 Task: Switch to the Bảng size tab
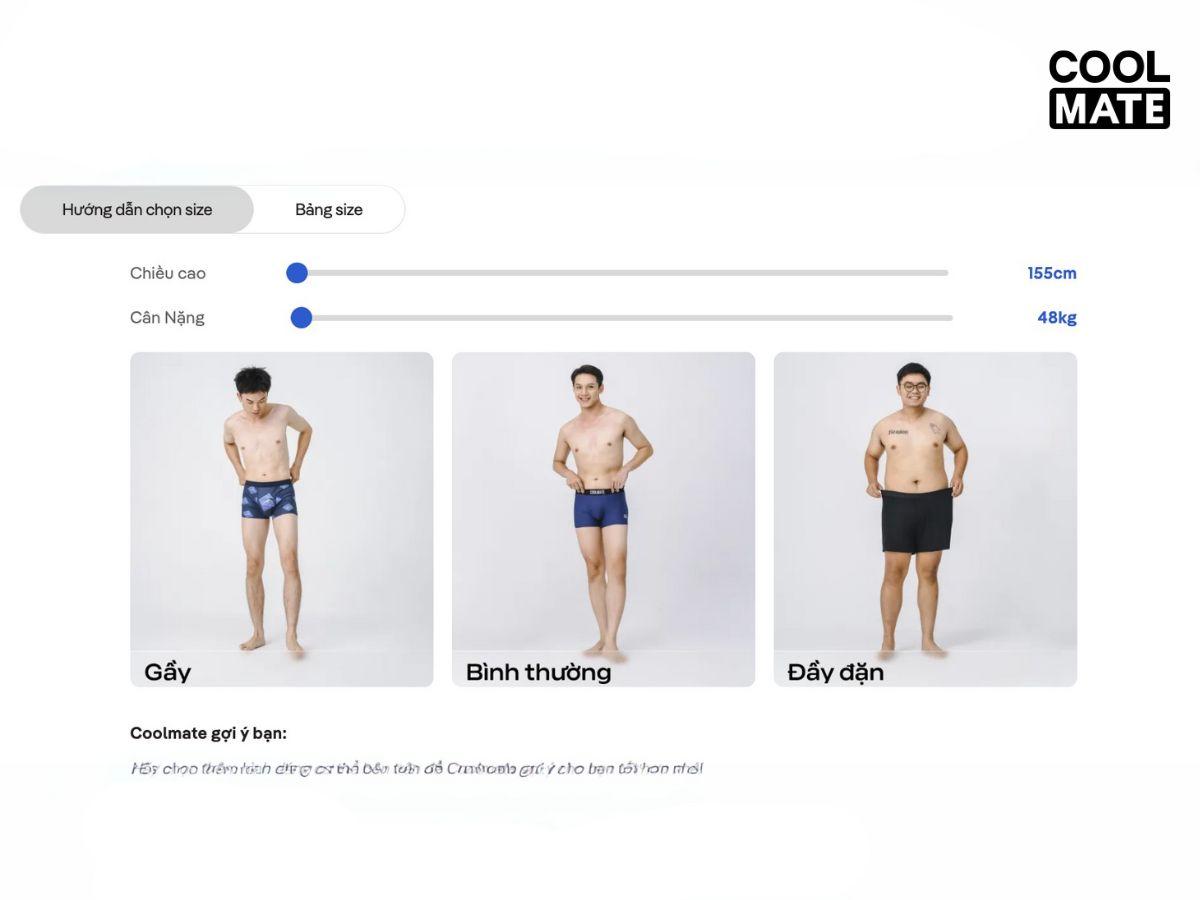tap(329, 210)
